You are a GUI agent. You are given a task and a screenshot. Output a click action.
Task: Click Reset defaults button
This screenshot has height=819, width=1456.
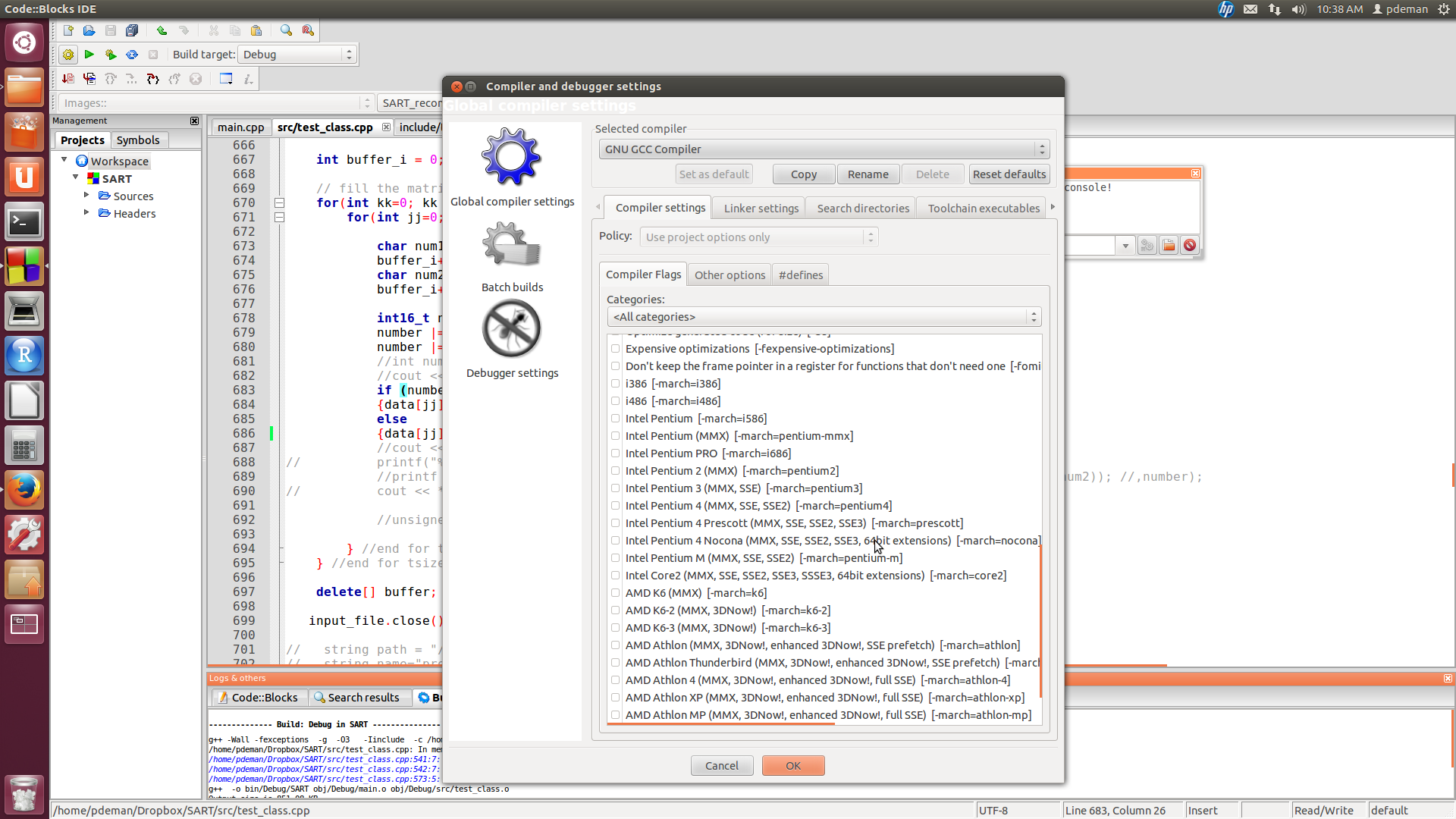click(1009, 174)
